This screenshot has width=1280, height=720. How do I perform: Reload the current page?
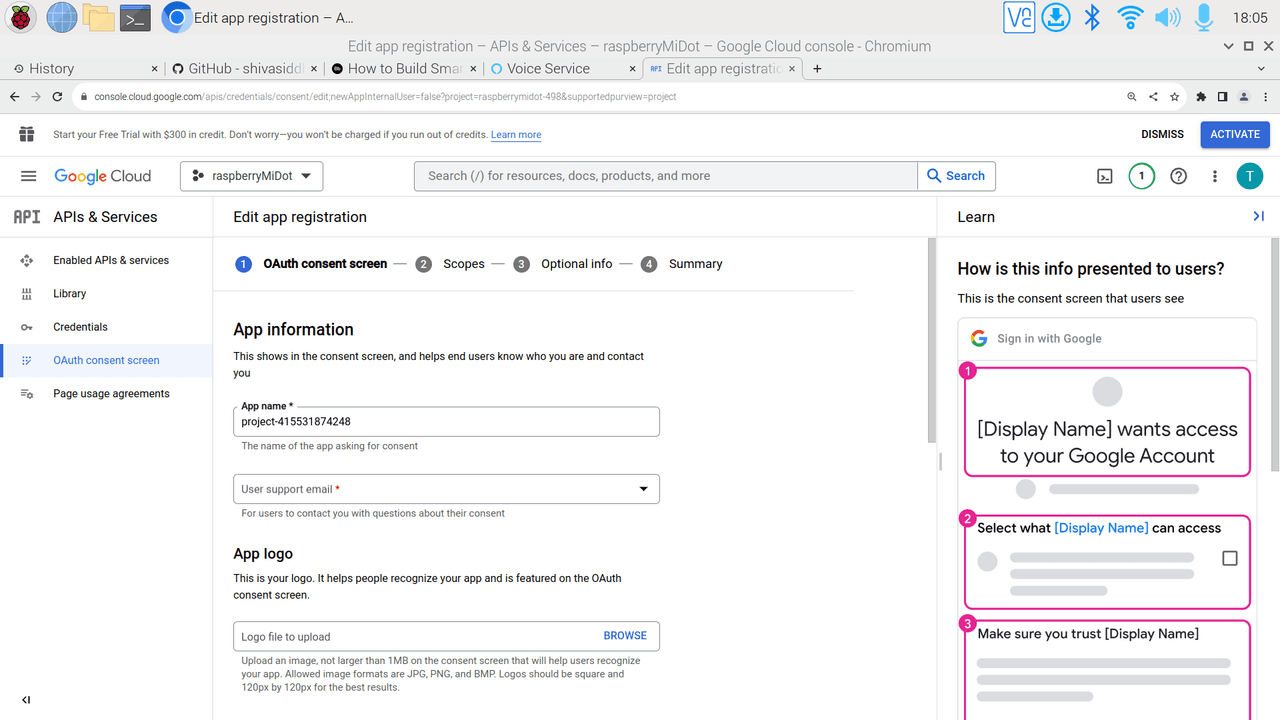coord(57,97)
